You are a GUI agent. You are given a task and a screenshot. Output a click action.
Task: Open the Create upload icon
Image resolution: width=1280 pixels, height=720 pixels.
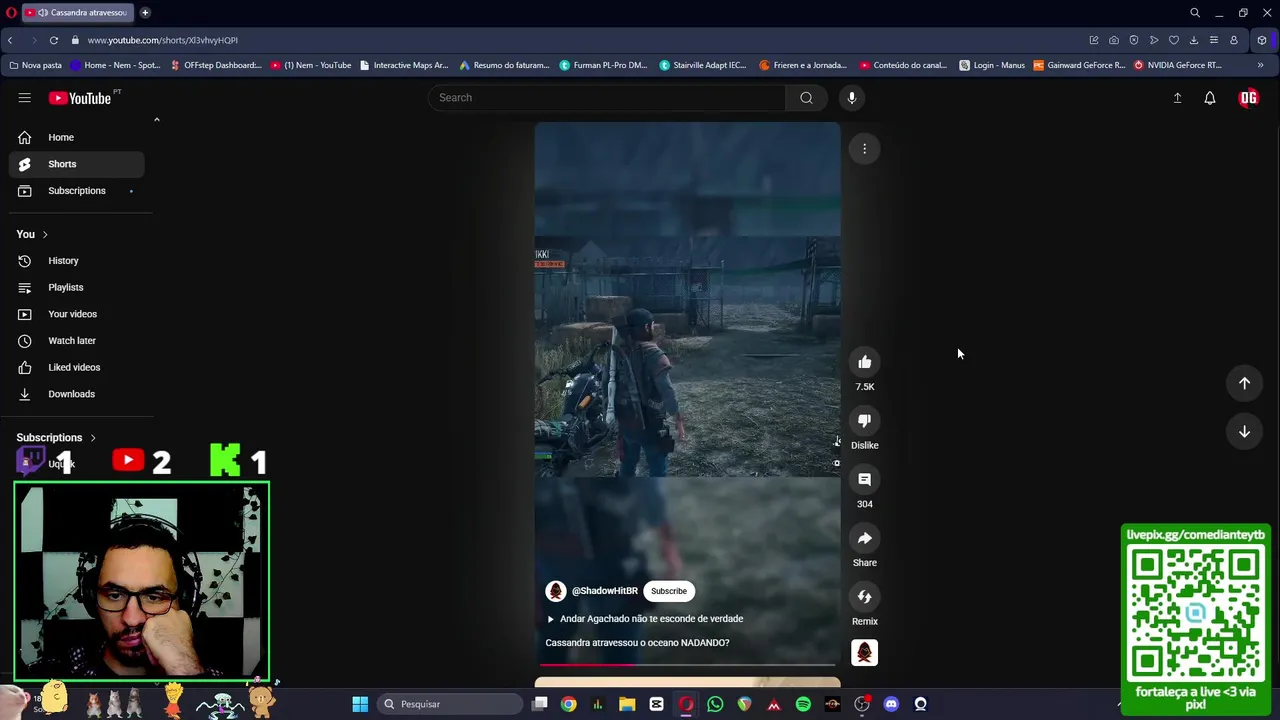click(1177, 98)
